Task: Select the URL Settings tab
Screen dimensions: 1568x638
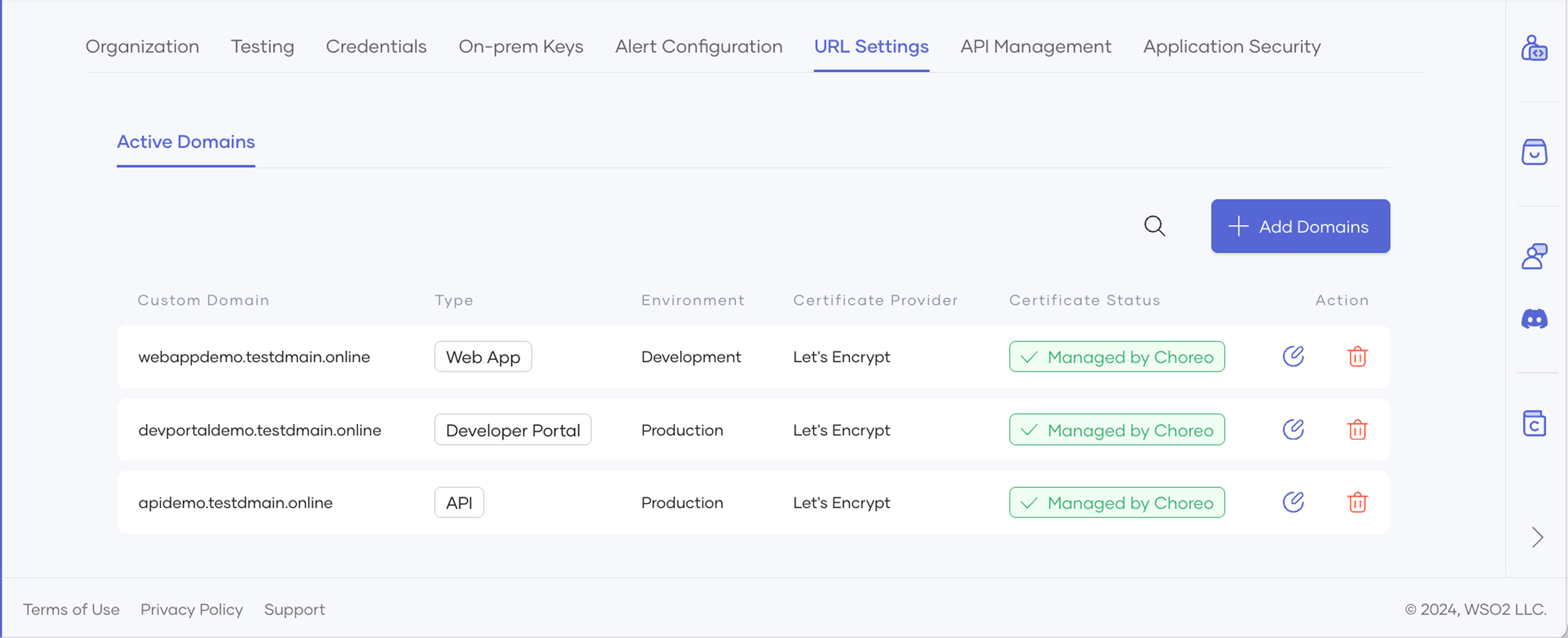Action: (871, 46)
